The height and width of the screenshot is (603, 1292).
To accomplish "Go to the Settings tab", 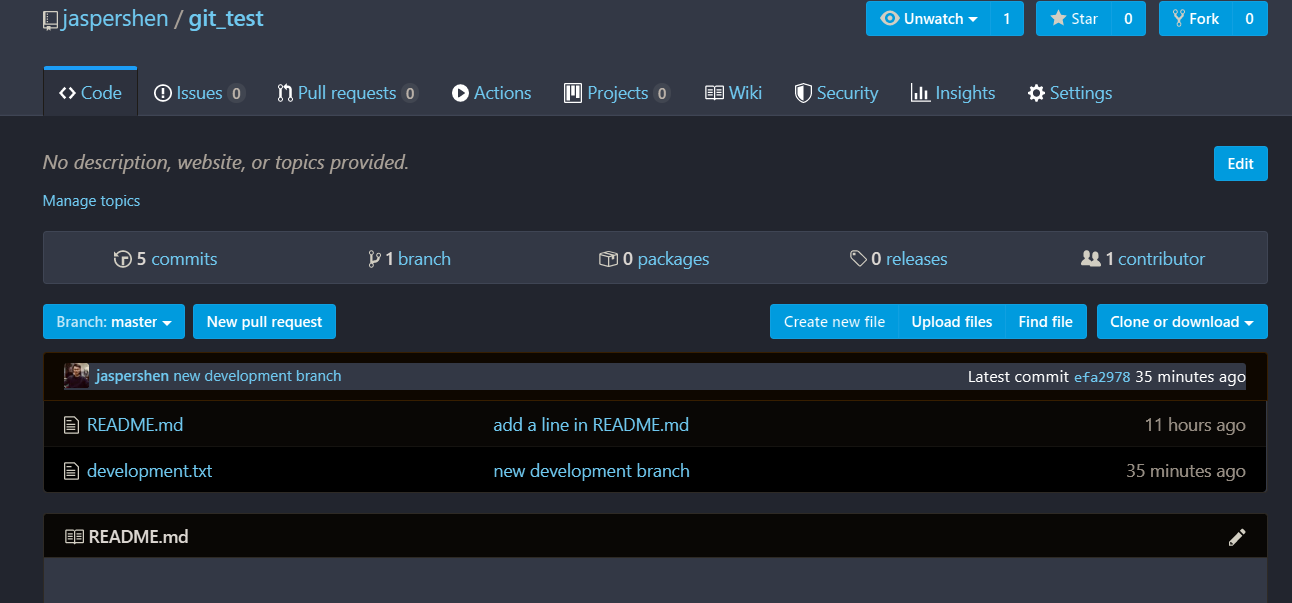I will point(1069,93).
